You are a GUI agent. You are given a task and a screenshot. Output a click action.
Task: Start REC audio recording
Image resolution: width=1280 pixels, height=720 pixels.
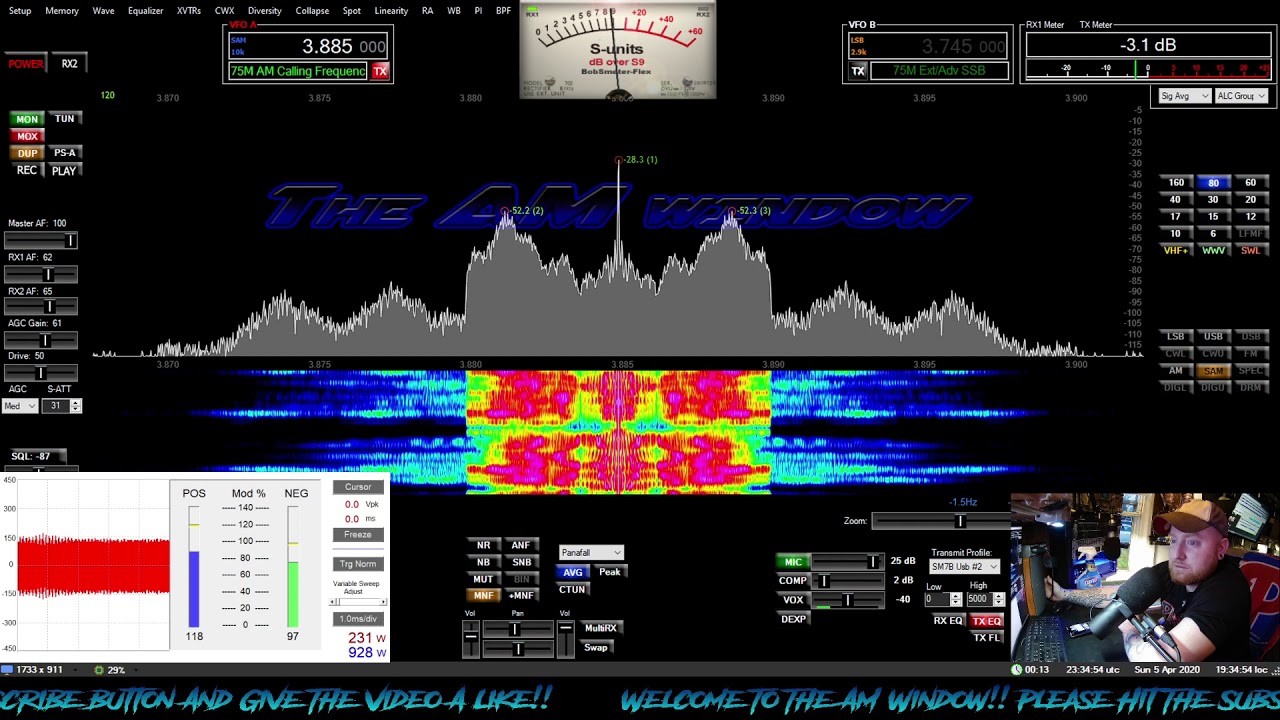coord(27,170)
